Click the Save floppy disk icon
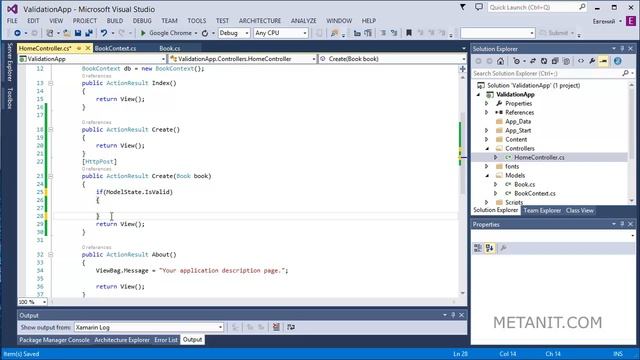The width and height of the screenshot is (640, 360). (x=78, y=33)
